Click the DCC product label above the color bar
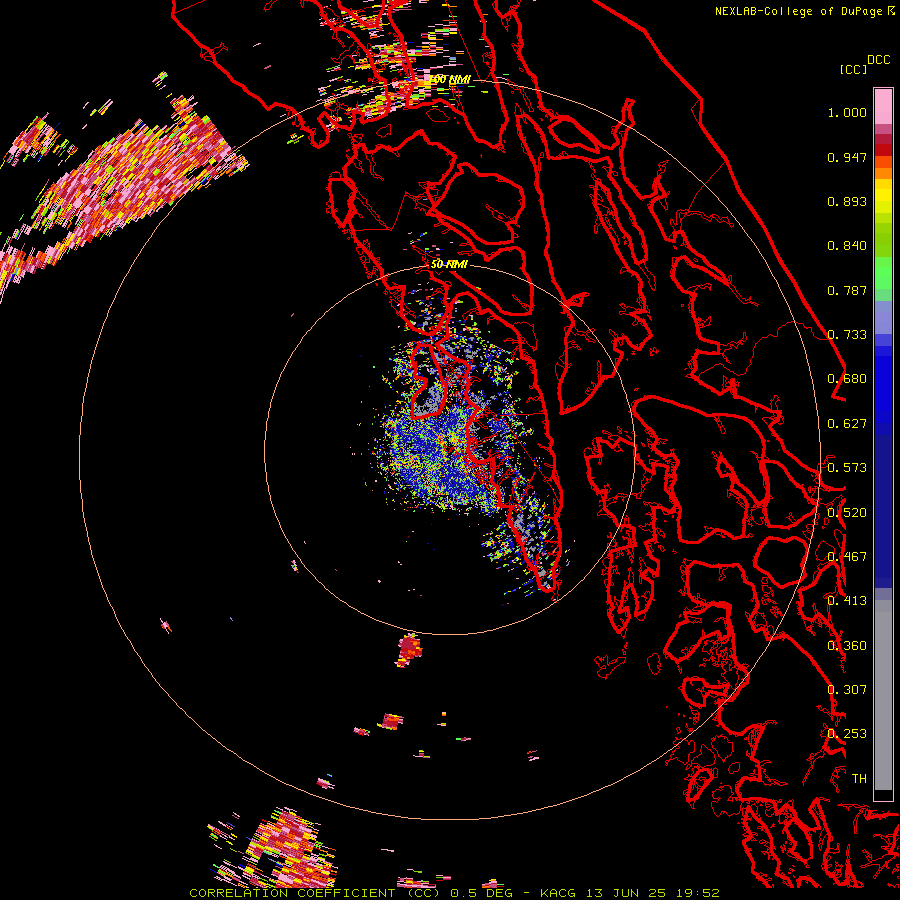The height and width of the screenshot is (900, 900). (x=878, y=60)
